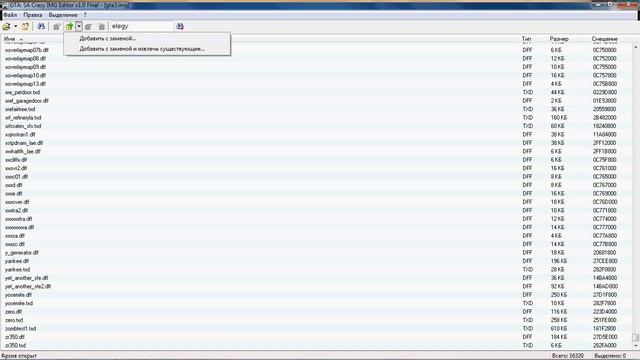Select file yosemite.dff

click(x=18, y=295)
